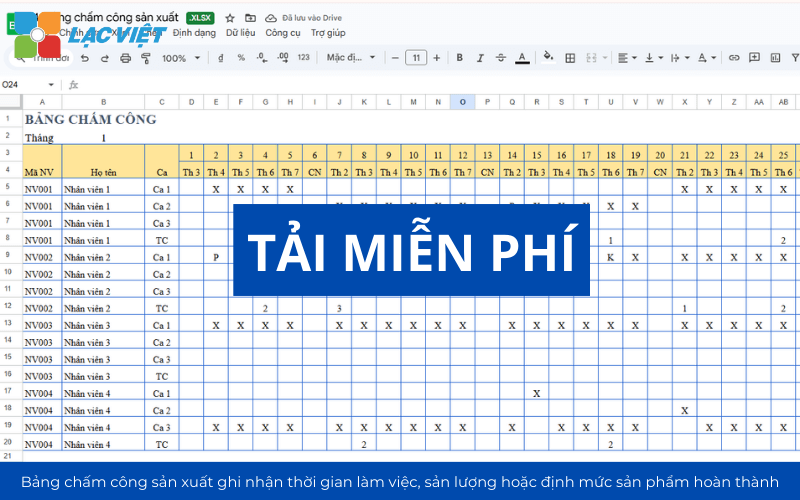Open the fill color bucket

(x=548, y=57)
